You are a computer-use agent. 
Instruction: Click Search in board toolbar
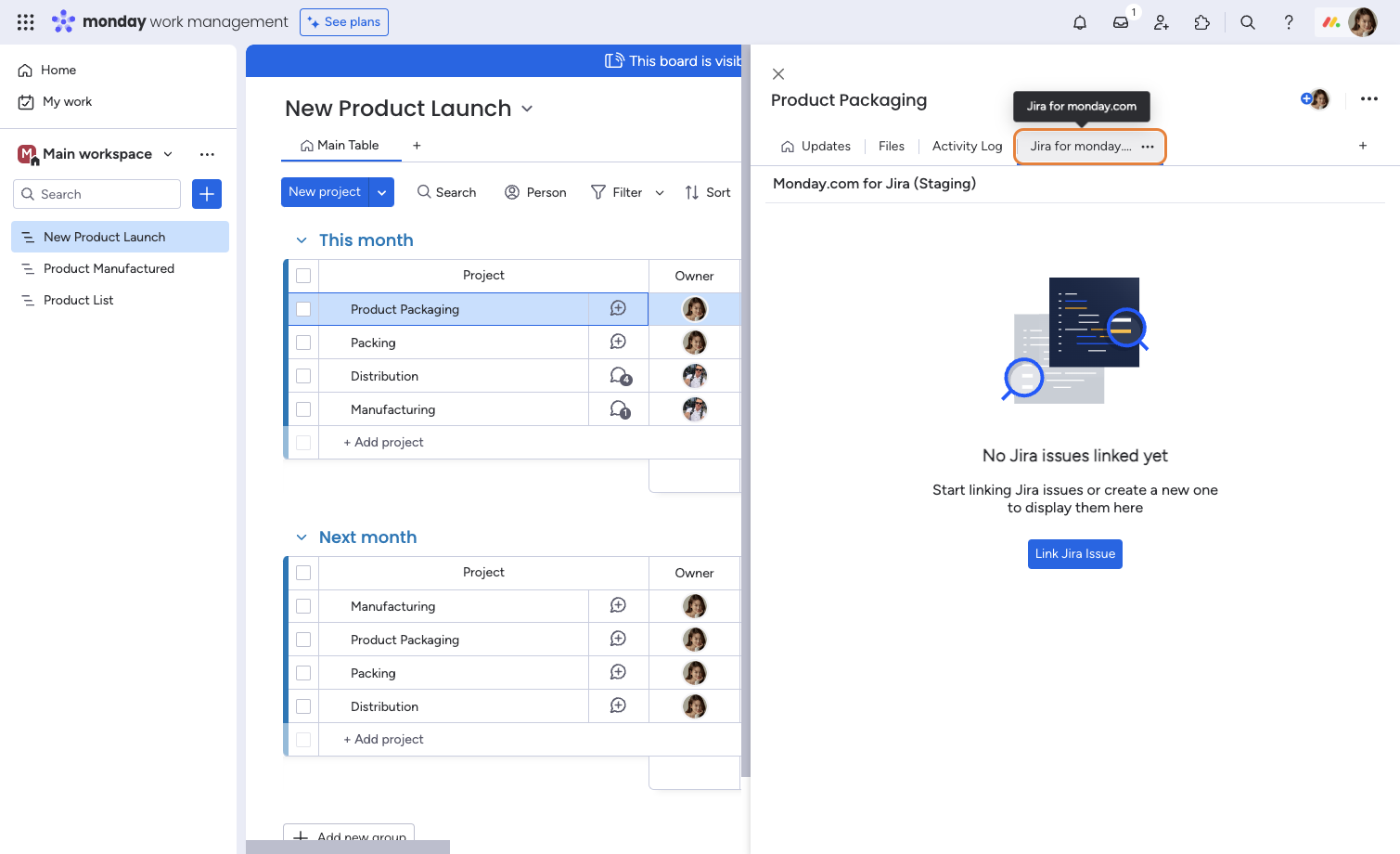(446, 192)
